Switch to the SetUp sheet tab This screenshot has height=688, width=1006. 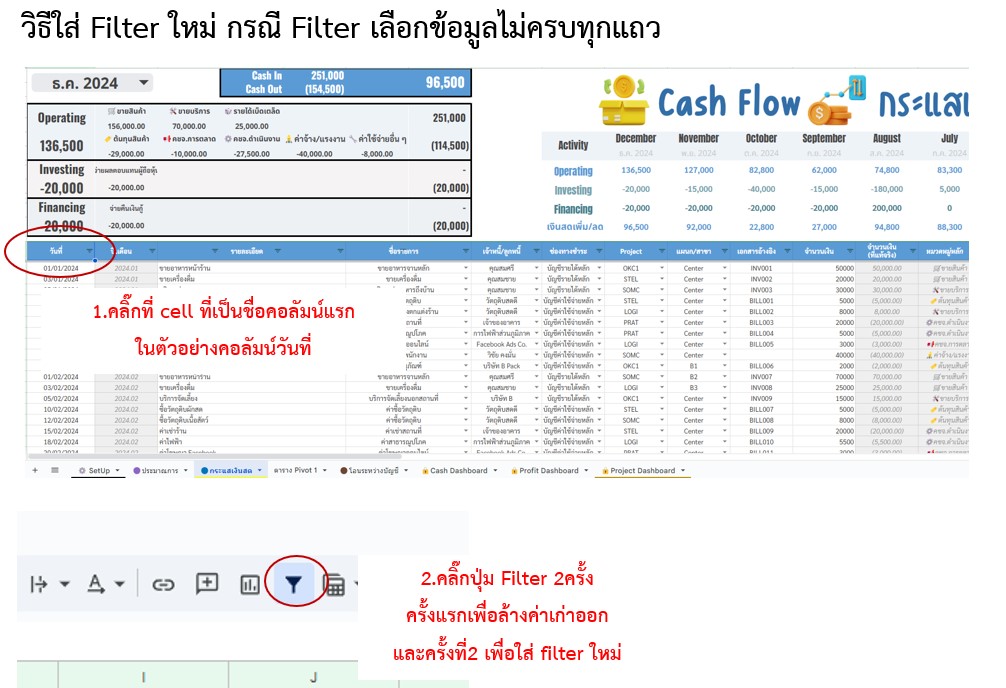tap(99, 470)
